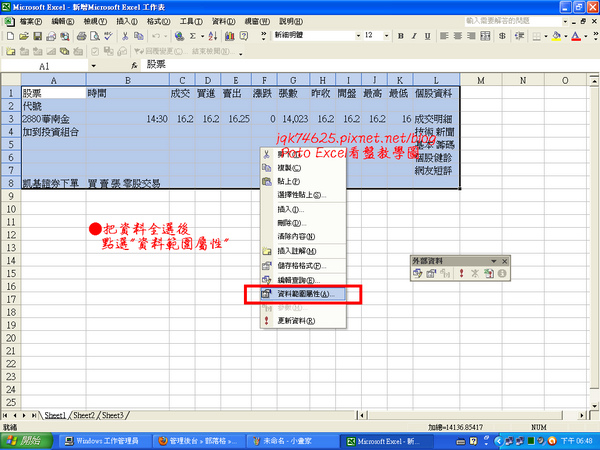This screenshot has height=450, width=600.
Task: Switch to Windows 工作管理員 in the taskbar
Action: [x=103, y=441]
